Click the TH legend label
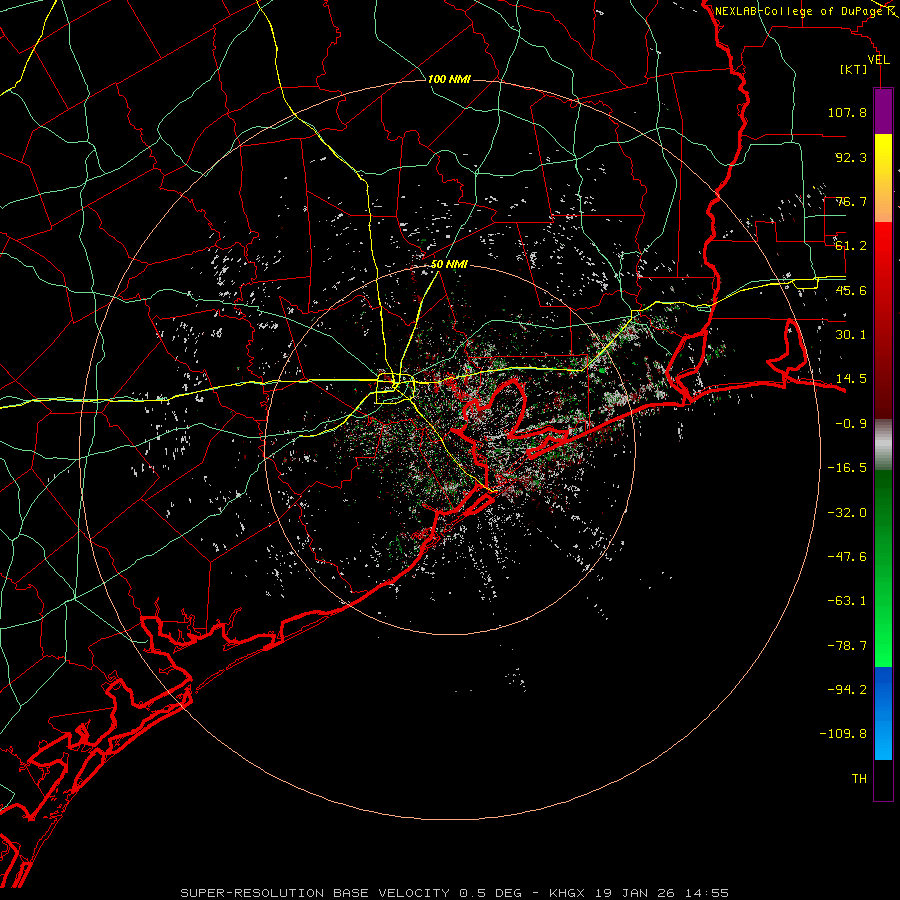 point(859,779)
